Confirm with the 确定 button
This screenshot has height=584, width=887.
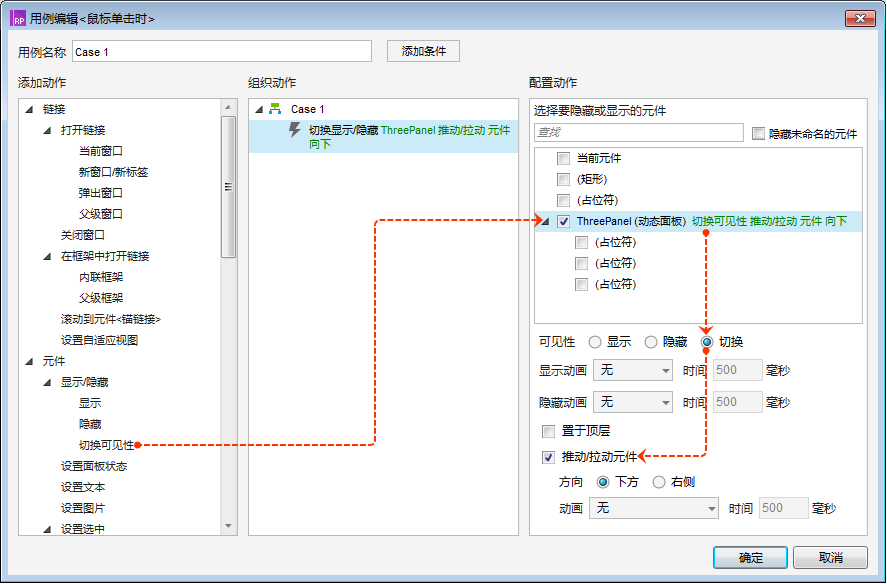click(x=750, y=557)
